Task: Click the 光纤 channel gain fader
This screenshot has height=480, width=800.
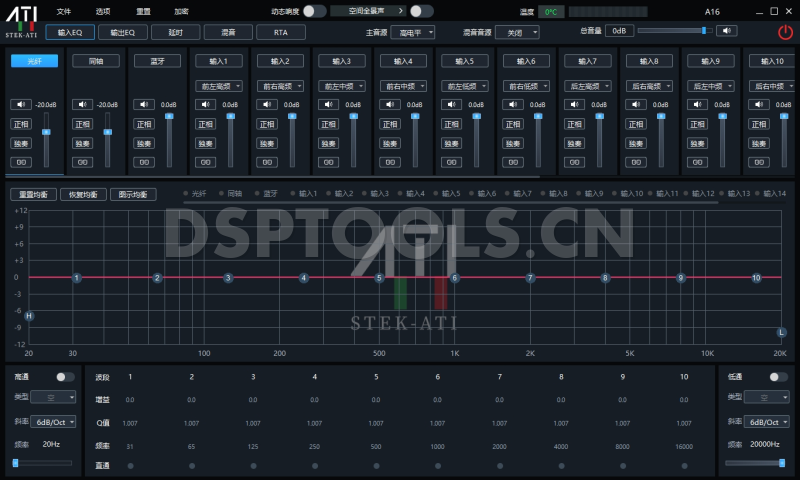Action: (x=46, y=140)
